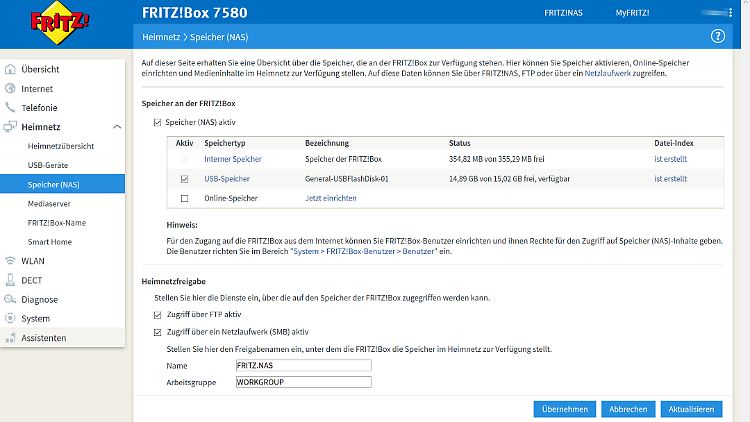Click the Telefonie phone icon
The width and height of the screenshot is (750, 422).
coord(11,107)
